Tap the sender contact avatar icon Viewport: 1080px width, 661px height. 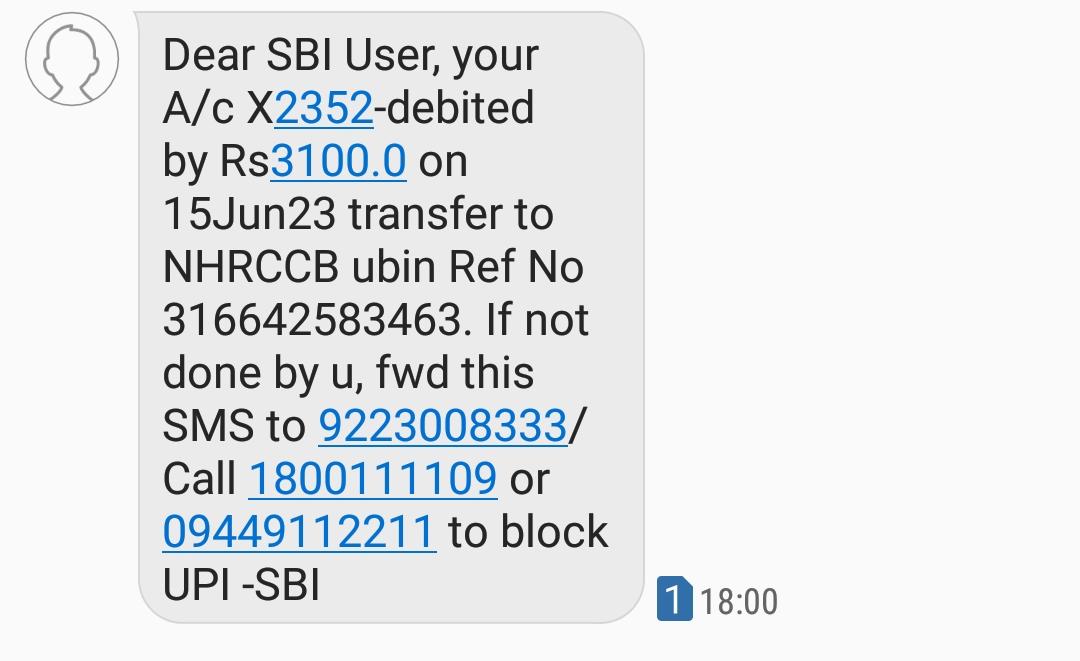click(72, 59)
